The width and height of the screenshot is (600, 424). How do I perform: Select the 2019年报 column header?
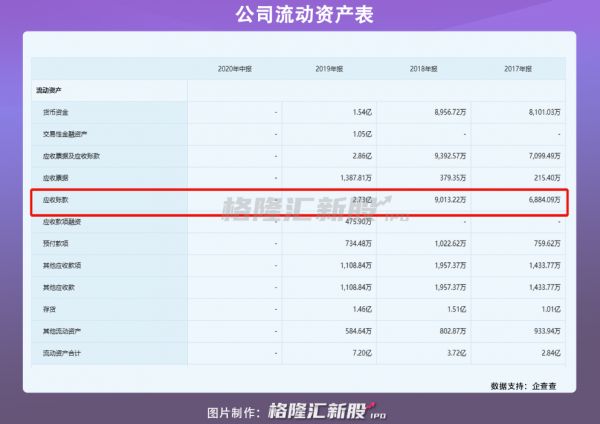click(x=329, y=69)
